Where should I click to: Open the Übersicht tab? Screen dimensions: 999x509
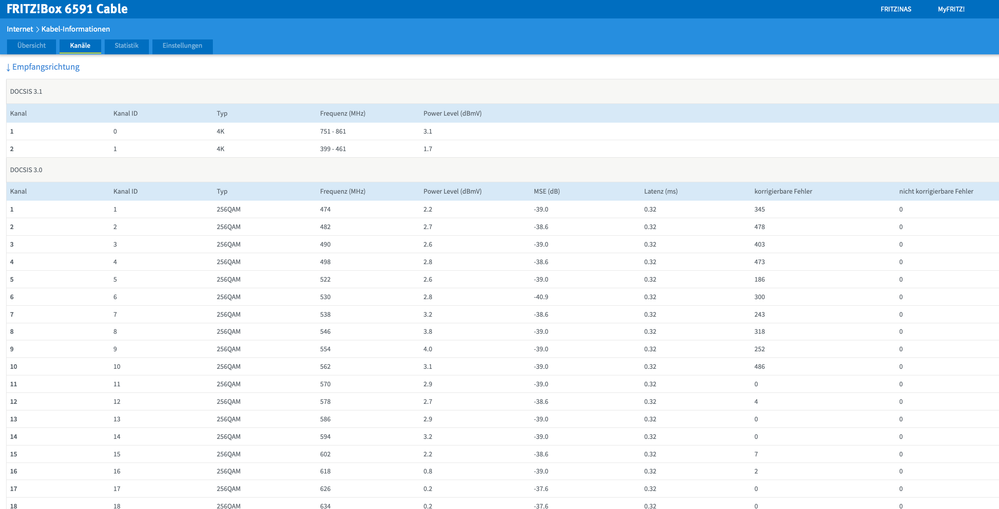(x=31, y=46)
